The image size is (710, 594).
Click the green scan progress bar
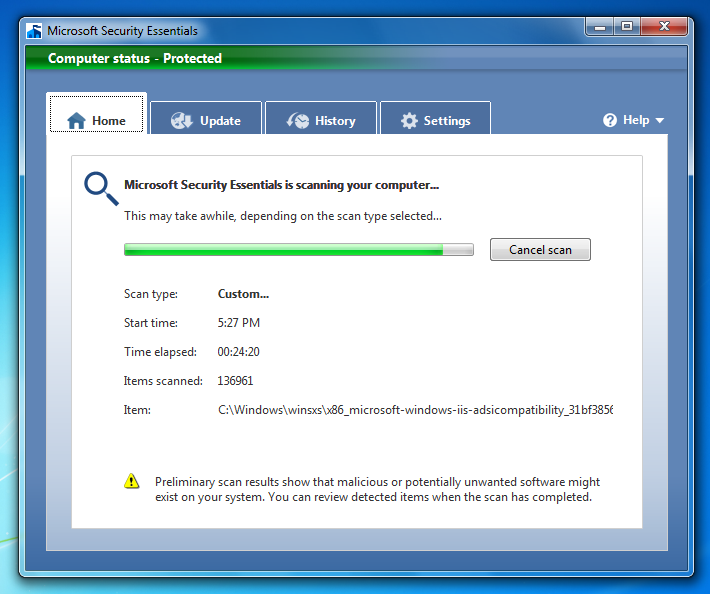[x=299, y=249]
